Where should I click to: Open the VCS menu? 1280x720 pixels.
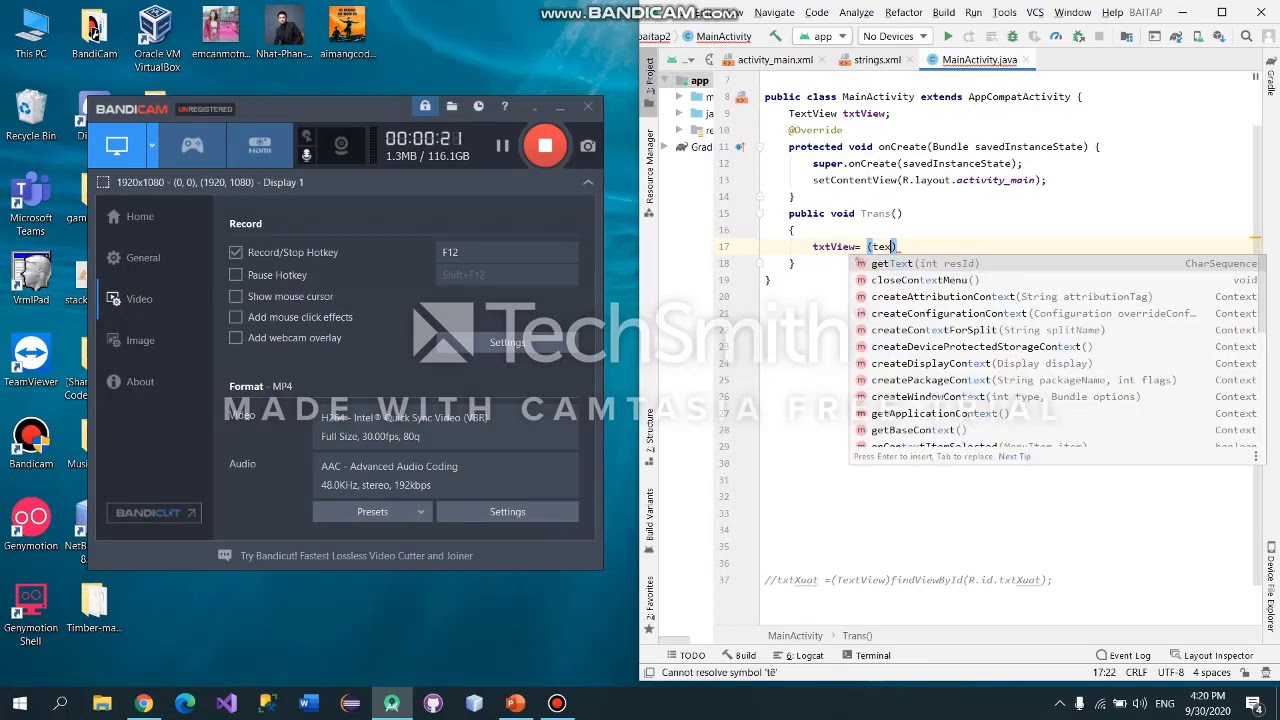(x=1035, y=12)
